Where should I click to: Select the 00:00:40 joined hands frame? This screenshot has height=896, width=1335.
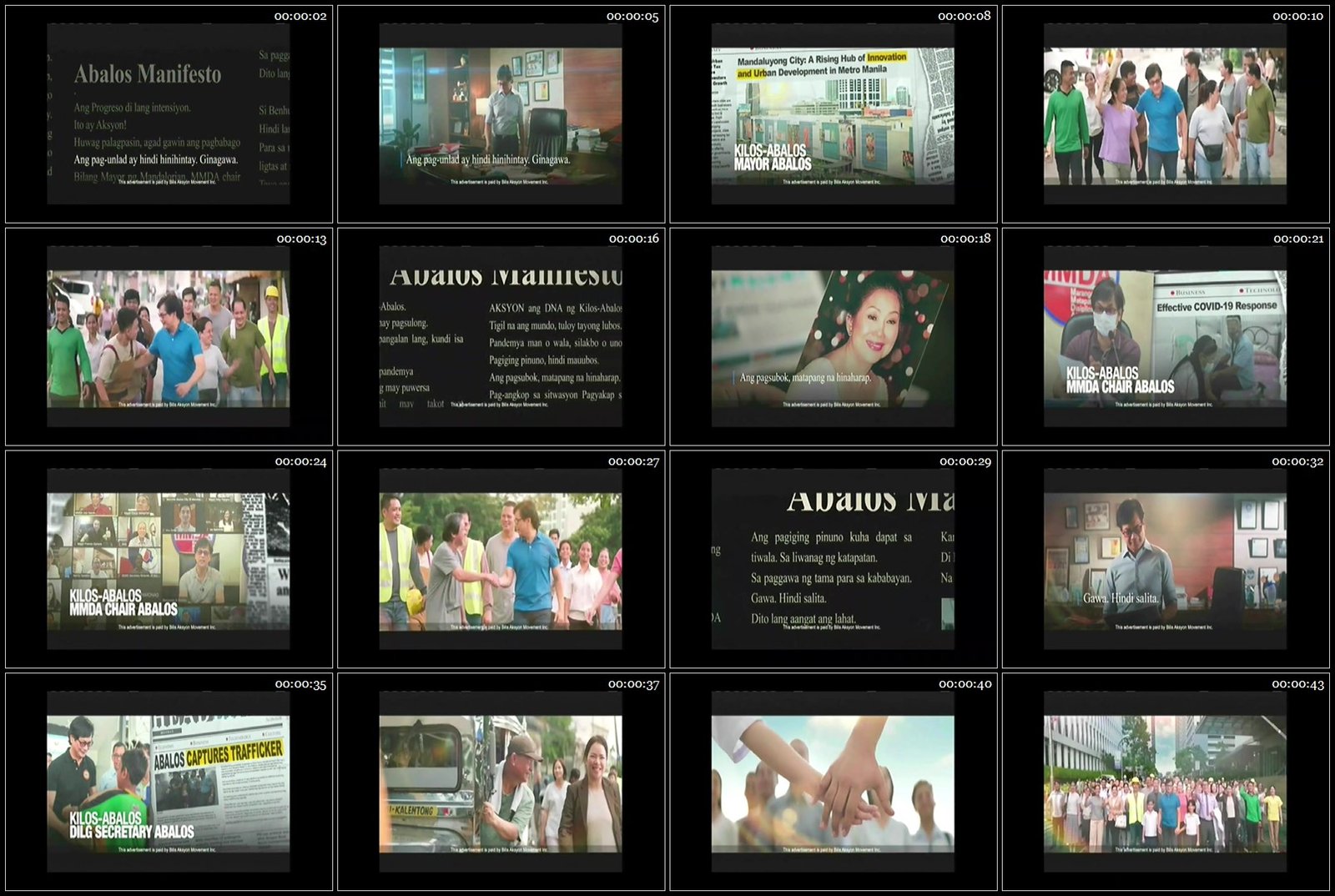coord(833,783)
